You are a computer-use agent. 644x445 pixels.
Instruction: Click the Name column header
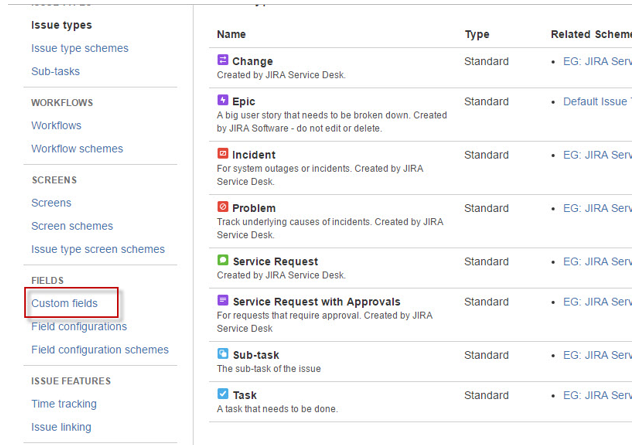click(231, 34)
